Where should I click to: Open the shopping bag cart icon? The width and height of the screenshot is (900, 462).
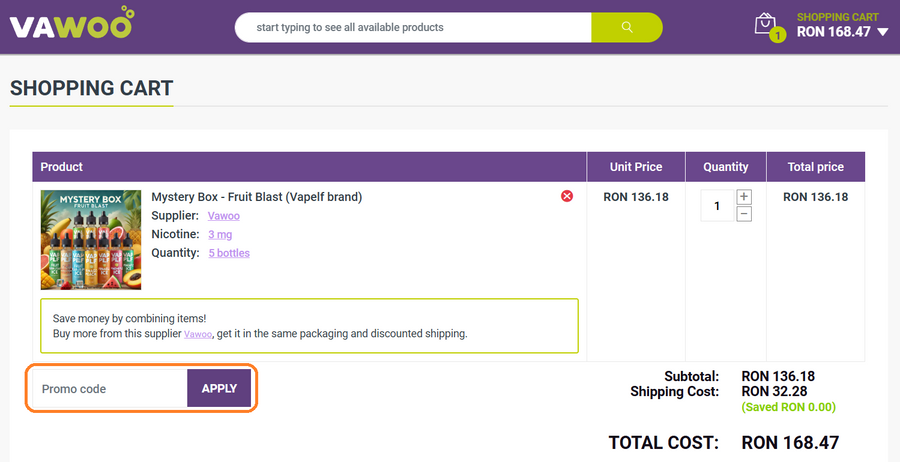coord(765,23)
